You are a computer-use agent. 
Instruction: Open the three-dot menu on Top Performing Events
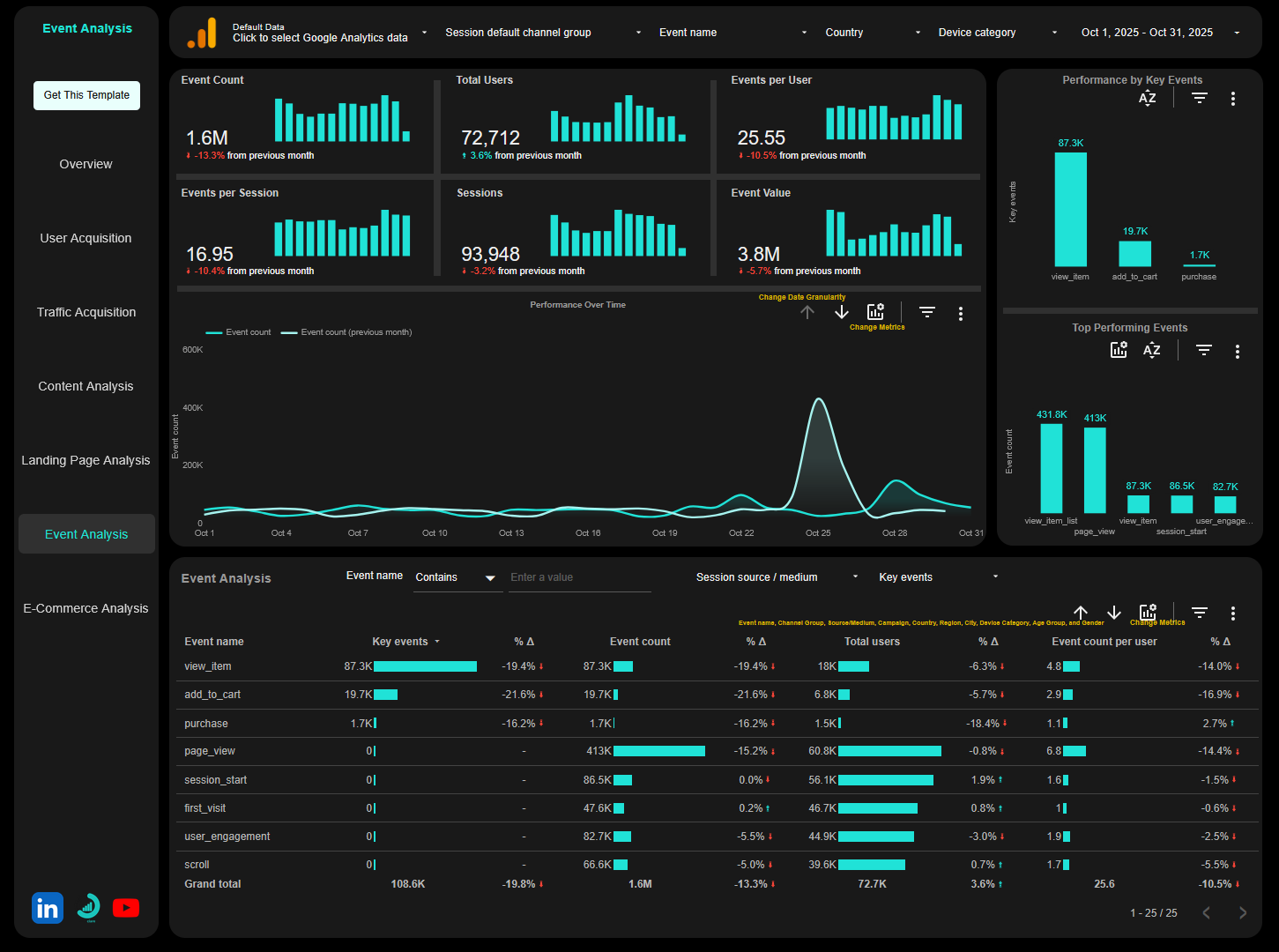[1238, 350]
